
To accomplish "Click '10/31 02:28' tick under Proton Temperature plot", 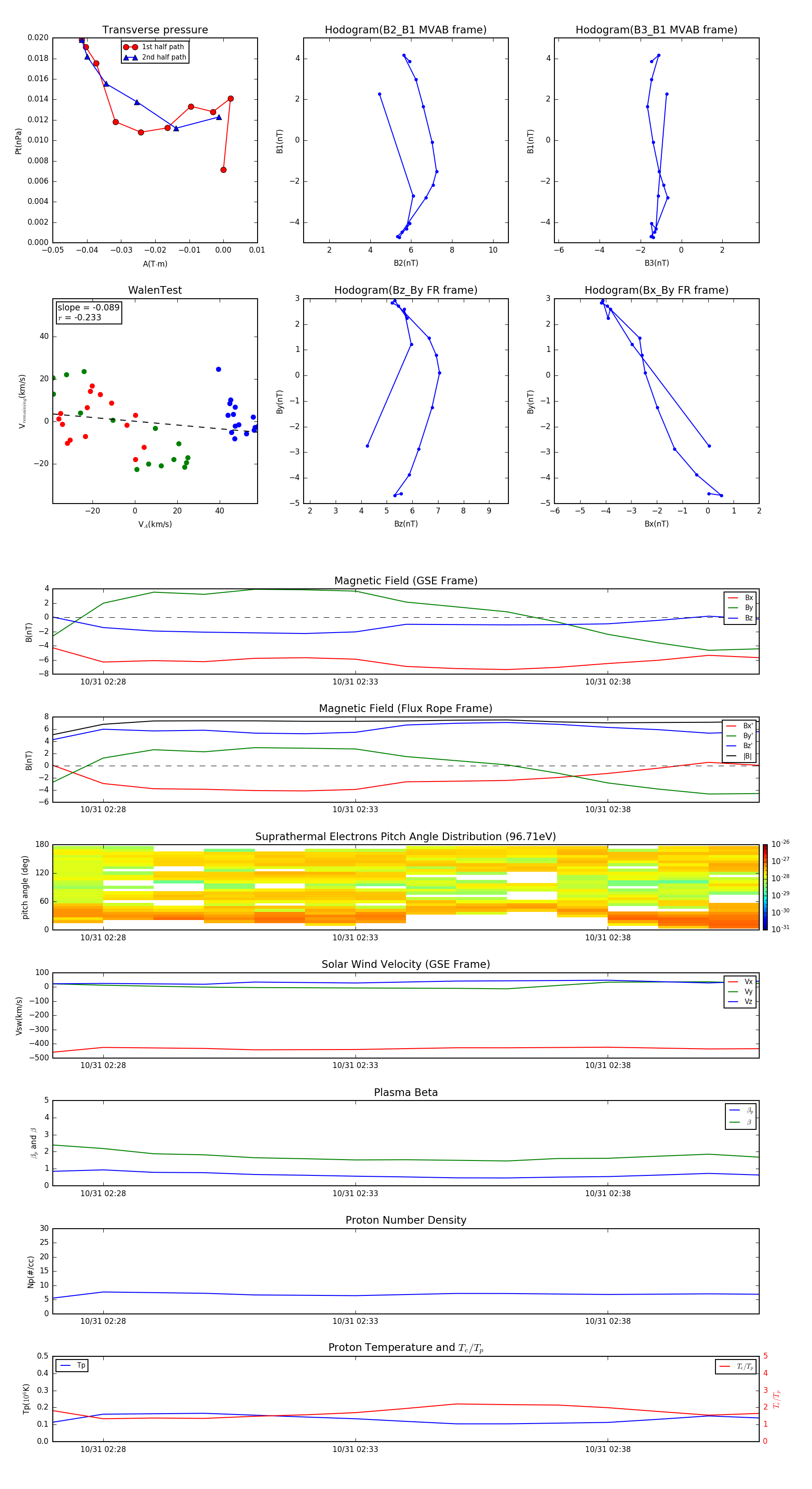I will [103, 1449].
